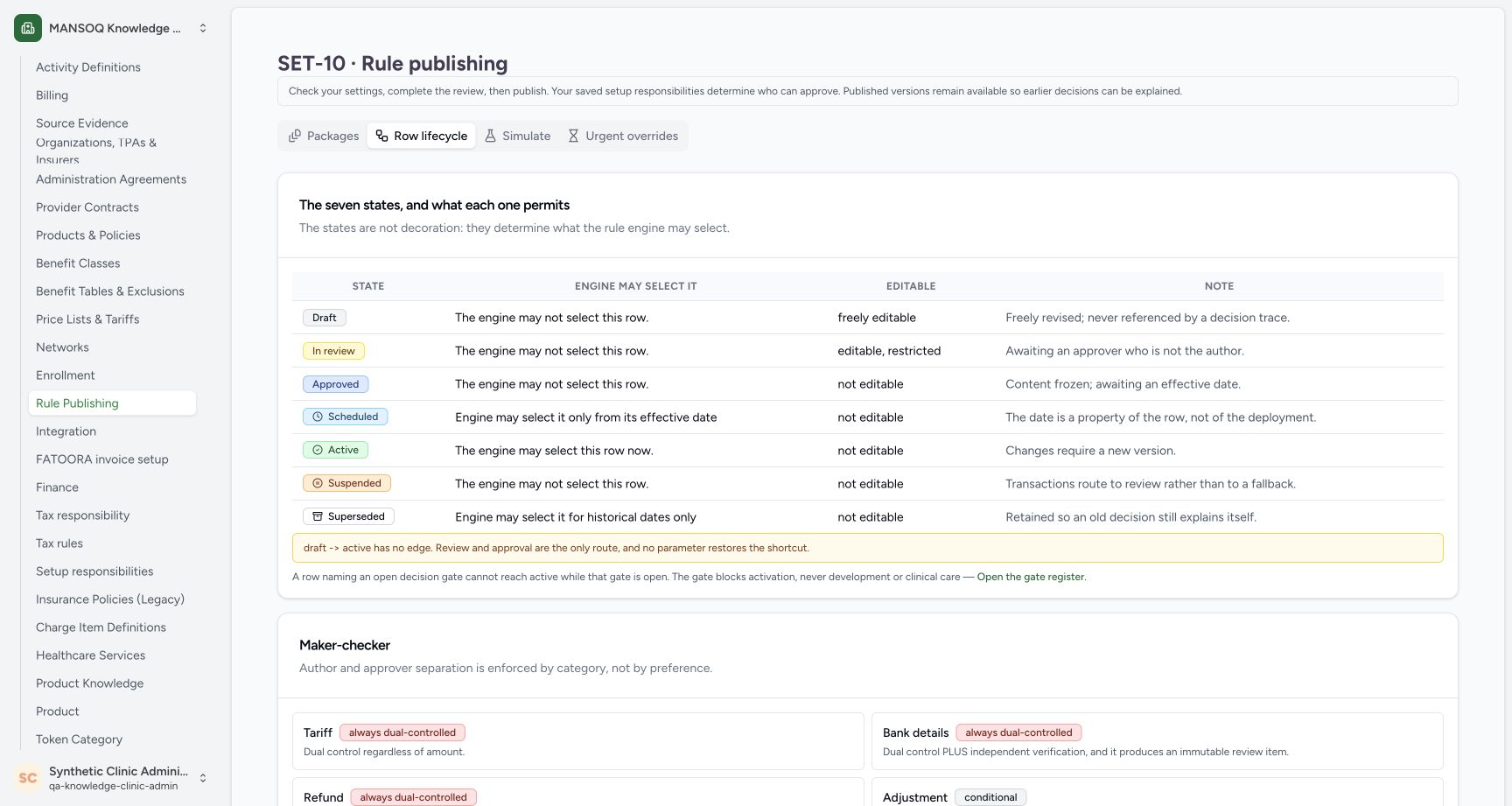Click the archive icon in Superseded badge
Viewport: 1512px width, 806px height.
coord(318,516)
